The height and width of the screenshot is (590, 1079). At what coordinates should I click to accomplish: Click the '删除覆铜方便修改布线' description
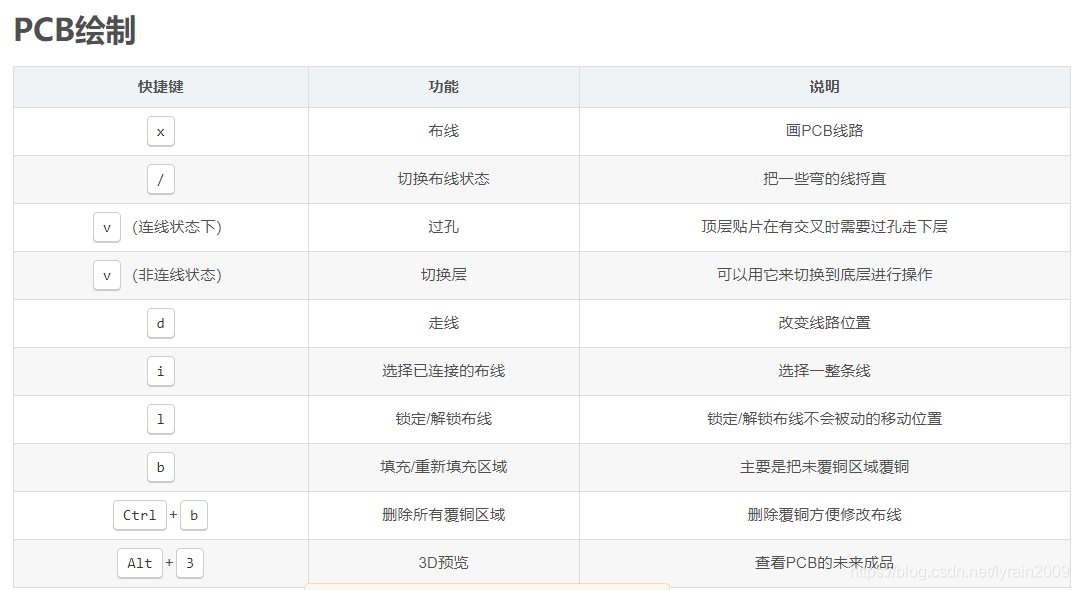824,515
